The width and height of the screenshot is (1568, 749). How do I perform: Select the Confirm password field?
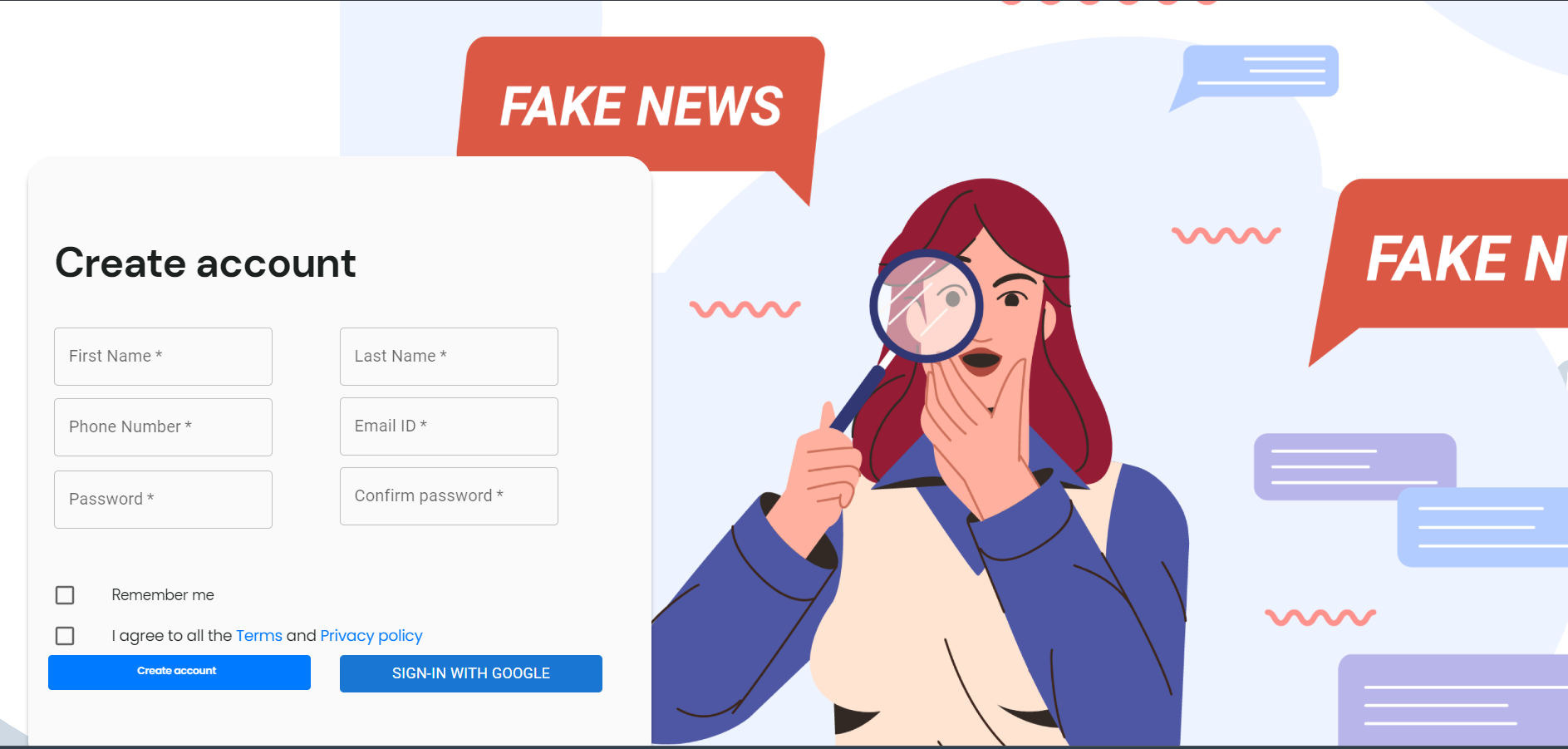click(449, 496)
